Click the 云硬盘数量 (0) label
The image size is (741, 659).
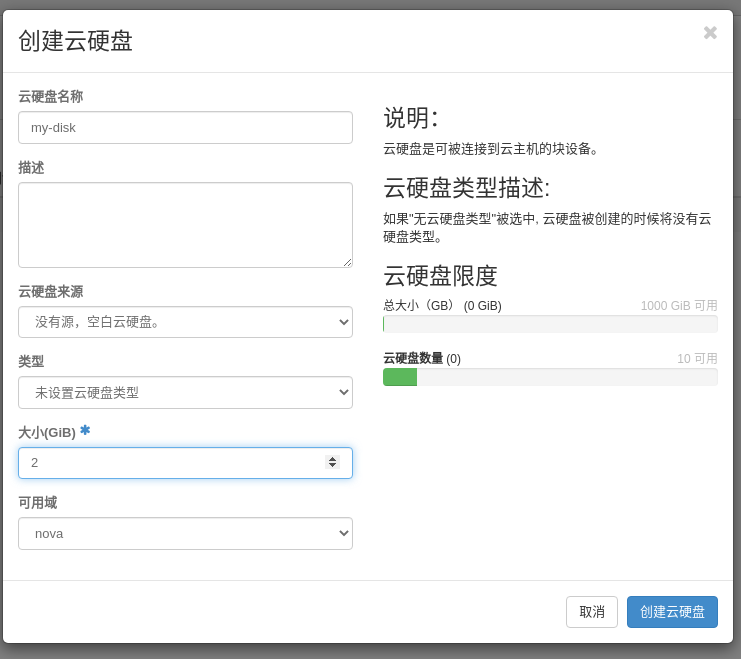click(422, 358)
